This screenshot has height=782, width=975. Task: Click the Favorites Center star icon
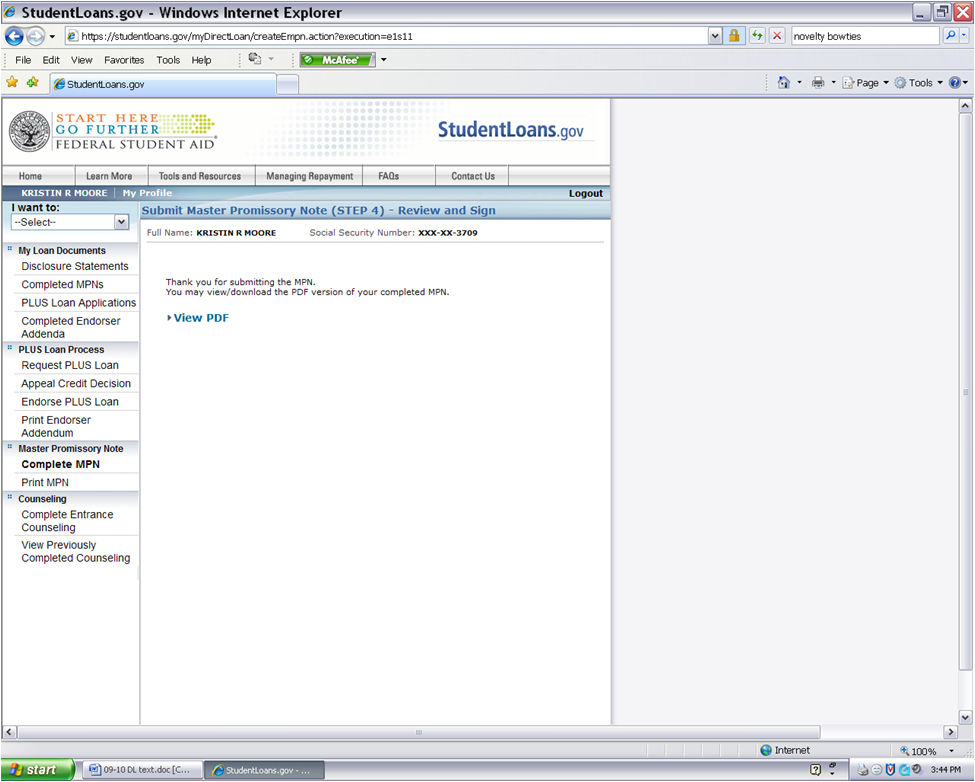coord(12,83)
